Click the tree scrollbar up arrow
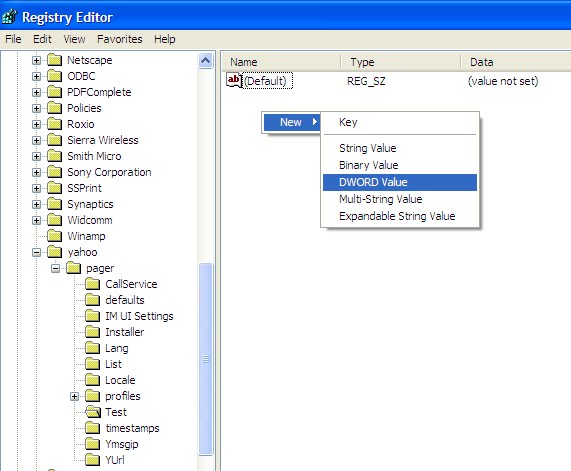This screenshot has width=571, height=471. (x=205, y=60)
